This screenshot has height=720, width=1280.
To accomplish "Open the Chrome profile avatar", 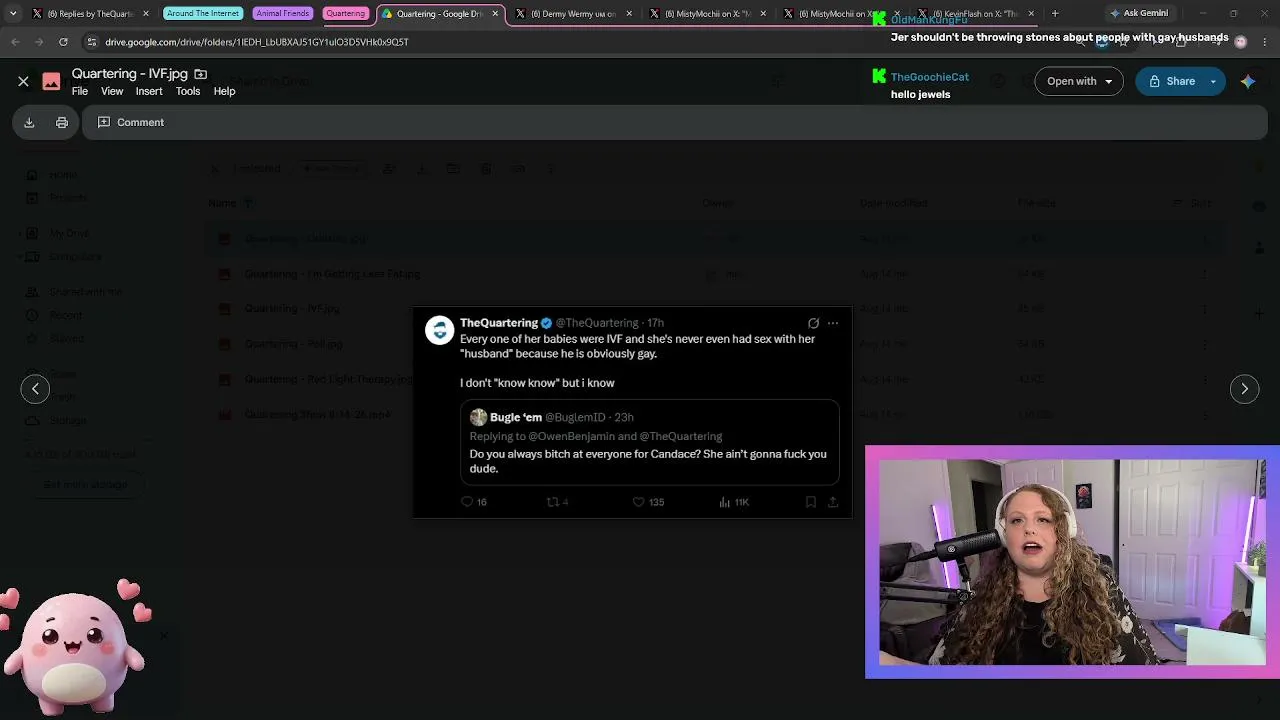I will coord(1241,42).
